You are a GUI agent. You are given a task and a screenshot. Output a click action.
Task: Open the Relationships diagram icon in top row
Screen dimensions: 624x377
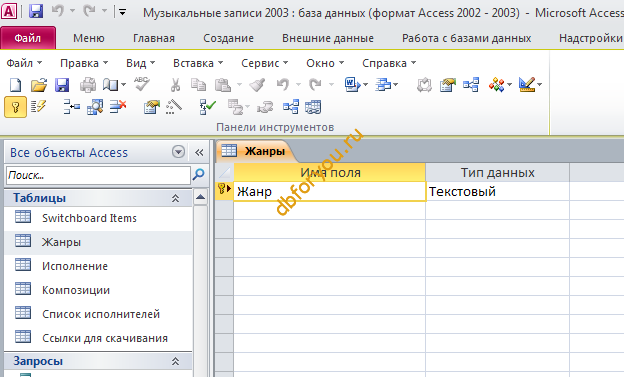tap(471, 85)
